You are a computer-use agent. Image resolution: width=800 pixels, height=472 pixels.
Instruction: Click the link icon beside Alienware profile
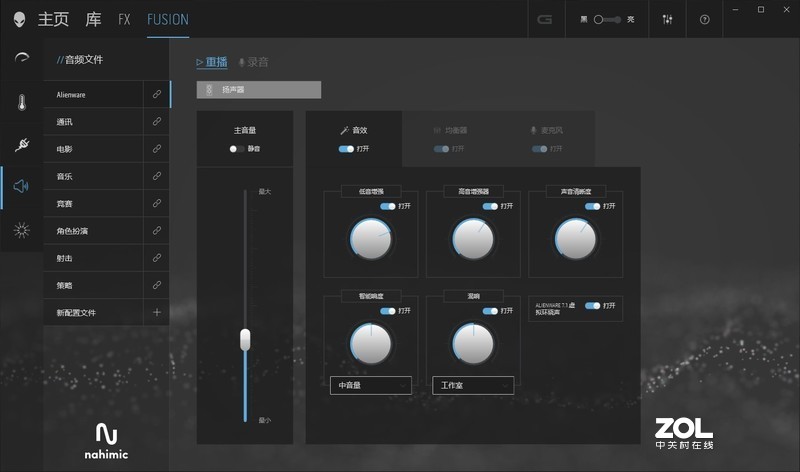coord(157,94)
